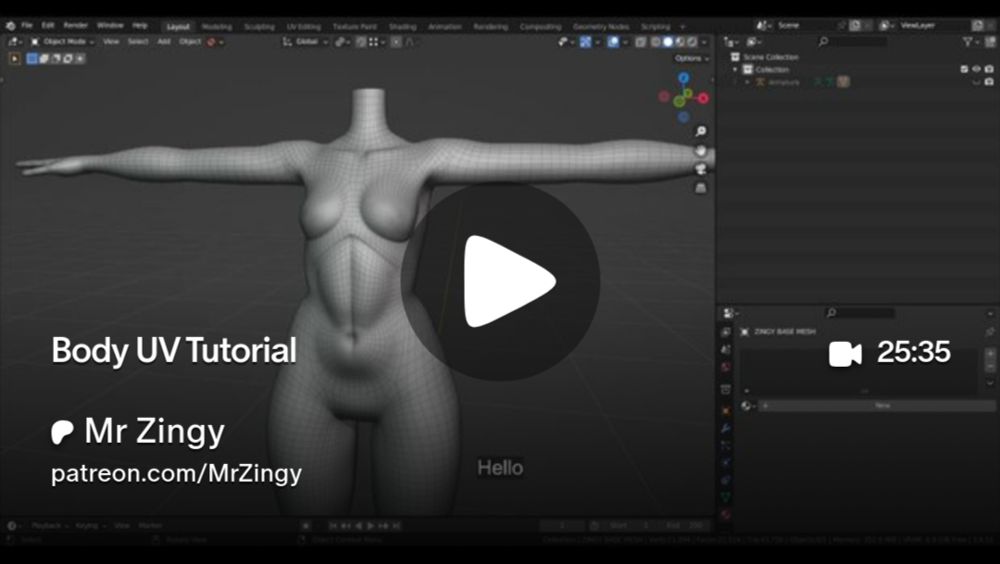This screenshot has height=564, width=1000.
Task: Select rendered viewport shading
Action: [692, 42]
